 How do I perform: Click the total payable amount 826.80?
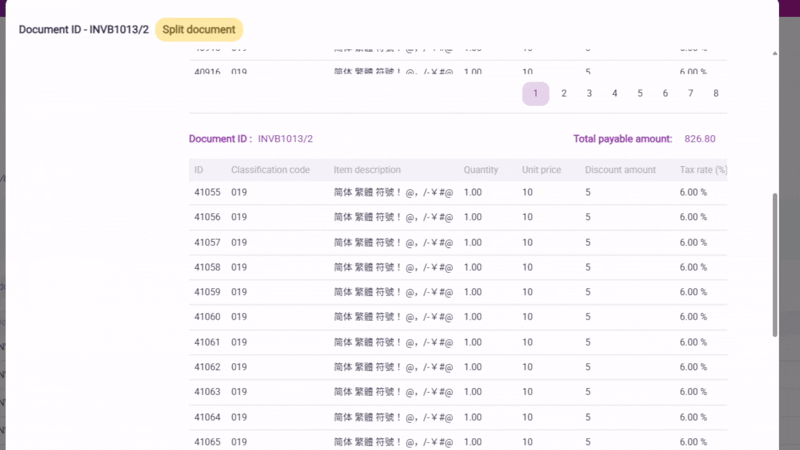point(699,139)
